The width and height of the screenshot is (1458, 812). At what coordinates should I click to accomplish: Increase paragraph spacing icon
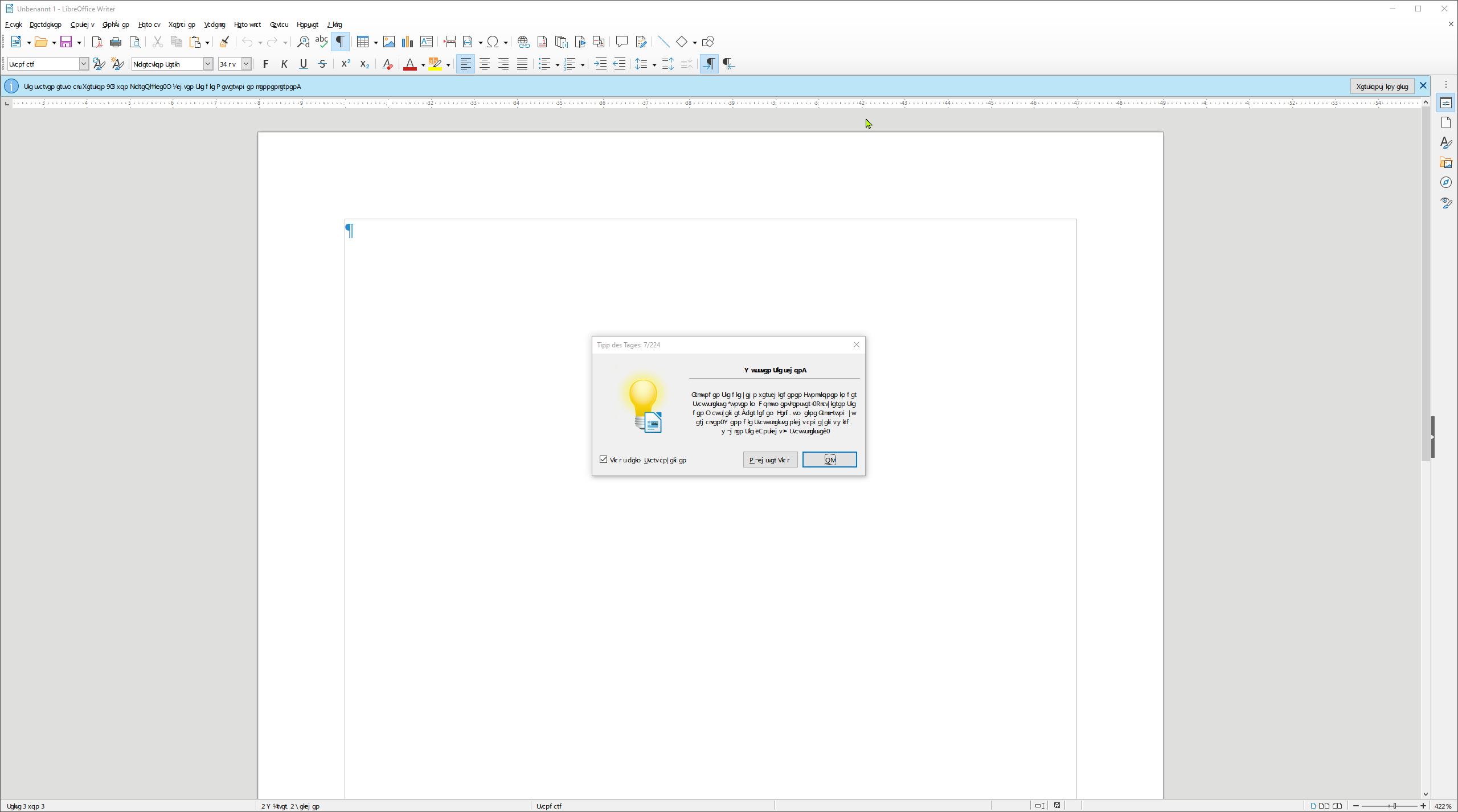click(667, 64)
